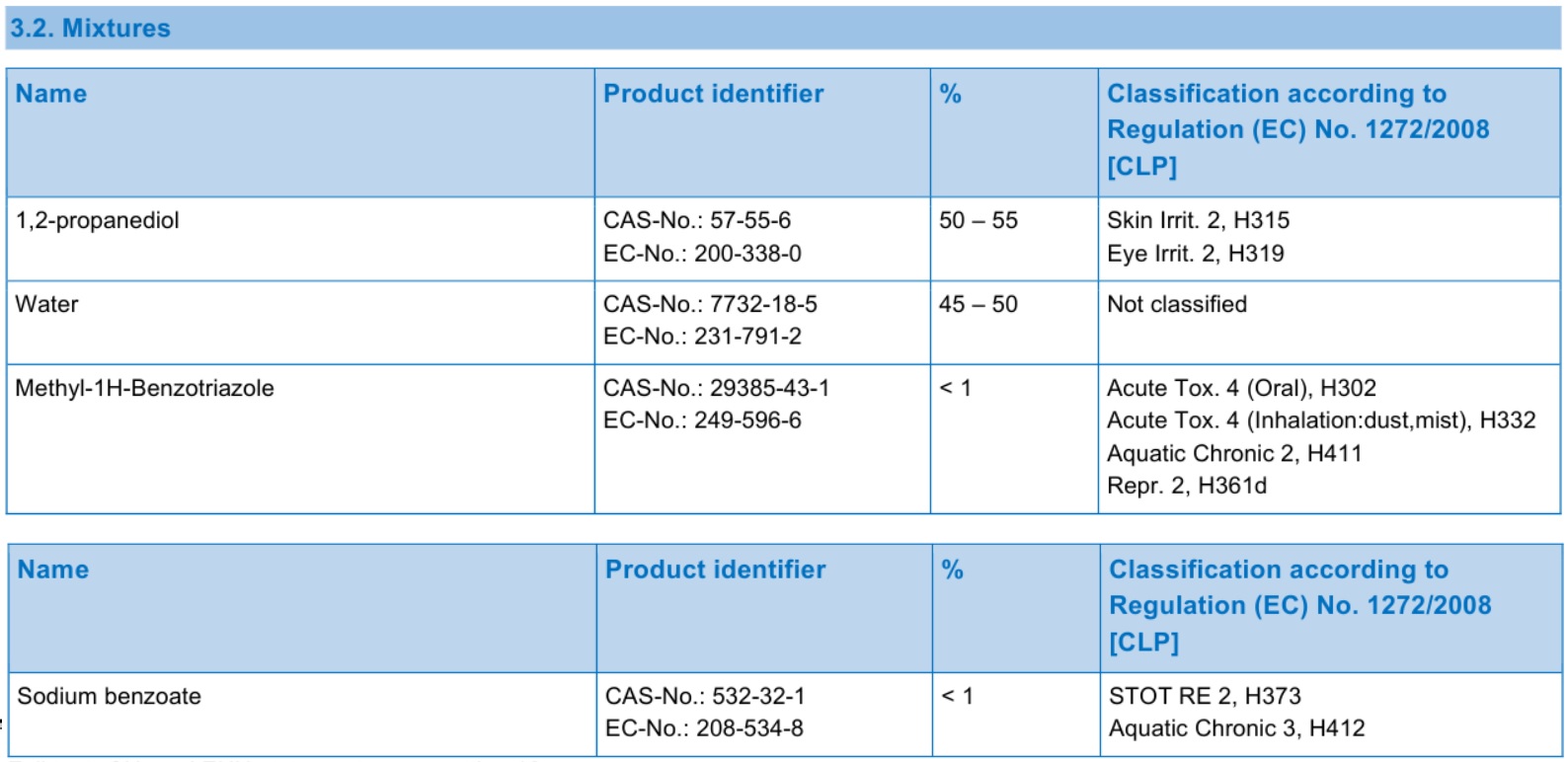Click the EC number 200-338-0 text
The height and width of the screenshot is (762, 1568).
(702, 254)
